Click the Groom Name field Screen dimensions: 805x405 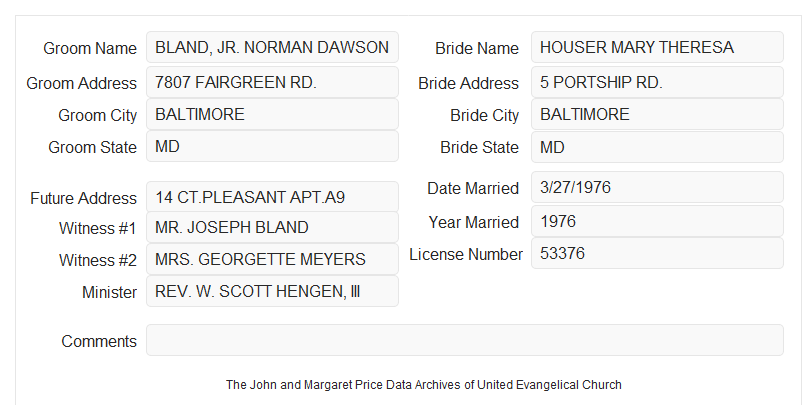pos(272,47)
